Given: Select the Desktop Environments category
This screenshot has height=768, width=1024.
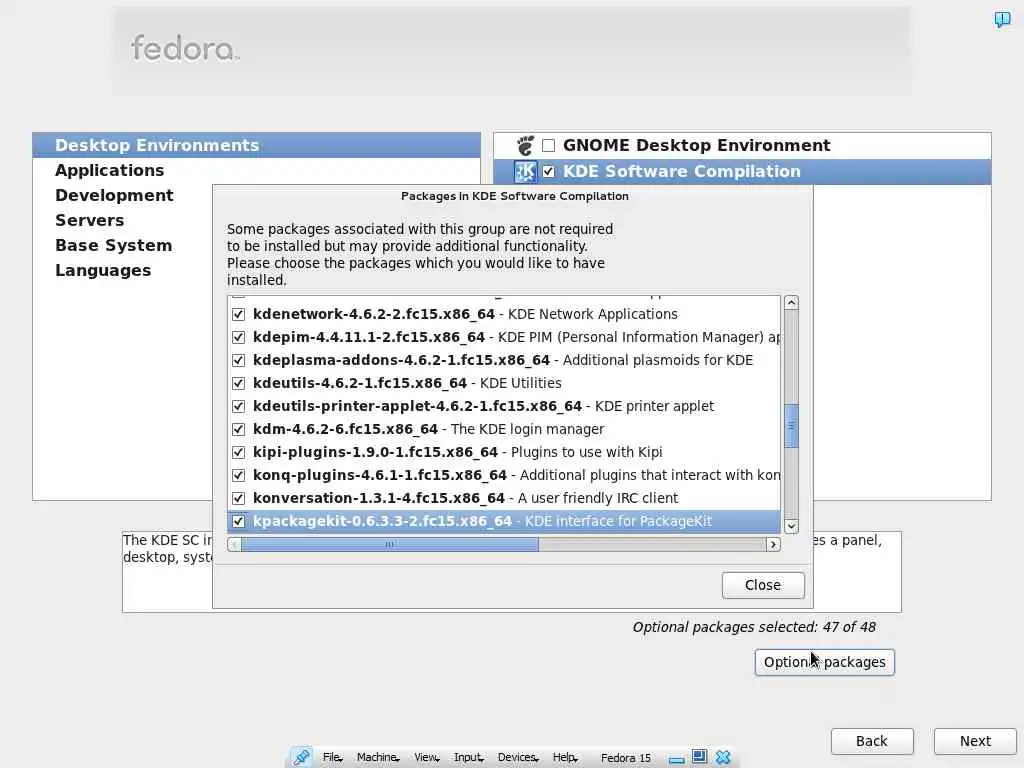Looking at the screenshot, I should coord(257,145).
